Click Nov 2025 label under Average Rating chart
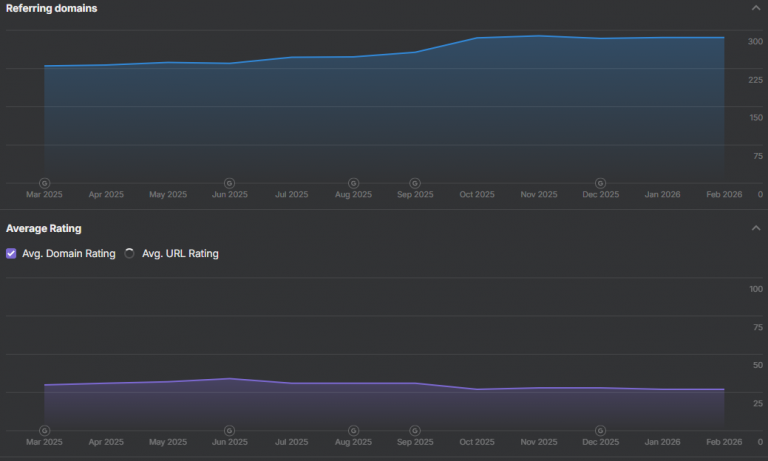Viewport: 768px width, 461px height. [x=539, y=442]
